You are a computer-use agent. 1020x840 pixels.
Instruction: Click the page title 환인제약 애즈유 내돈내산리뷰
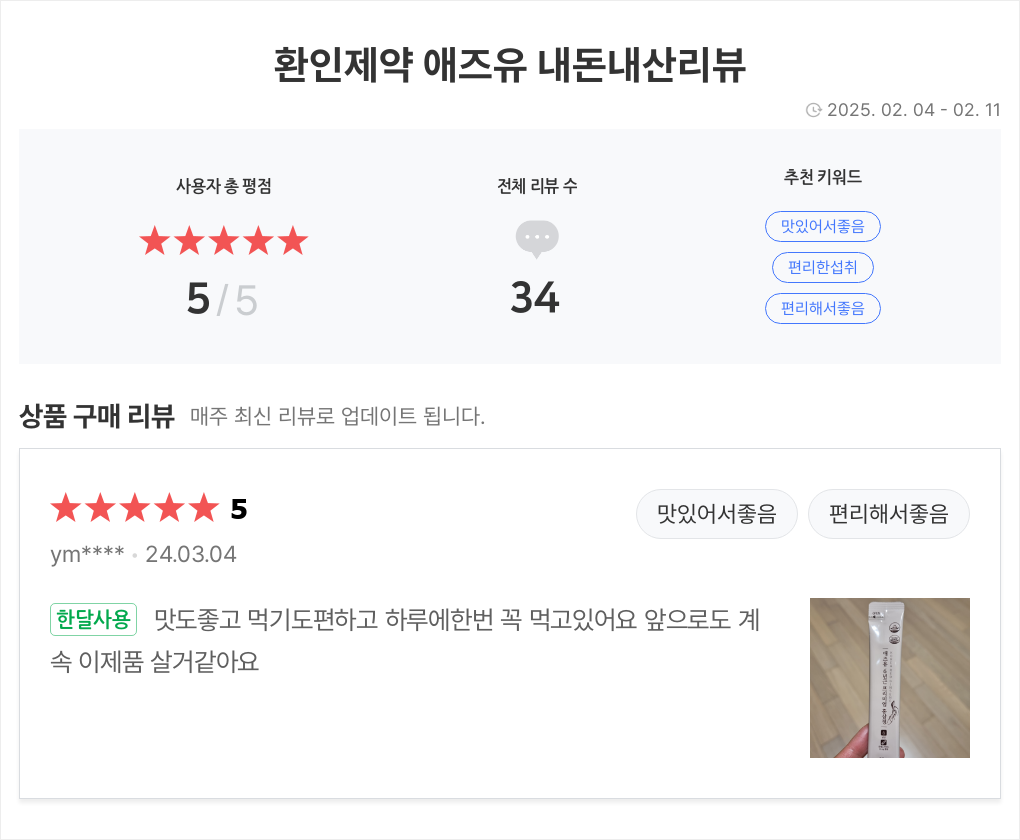click(x=509, y=65)
